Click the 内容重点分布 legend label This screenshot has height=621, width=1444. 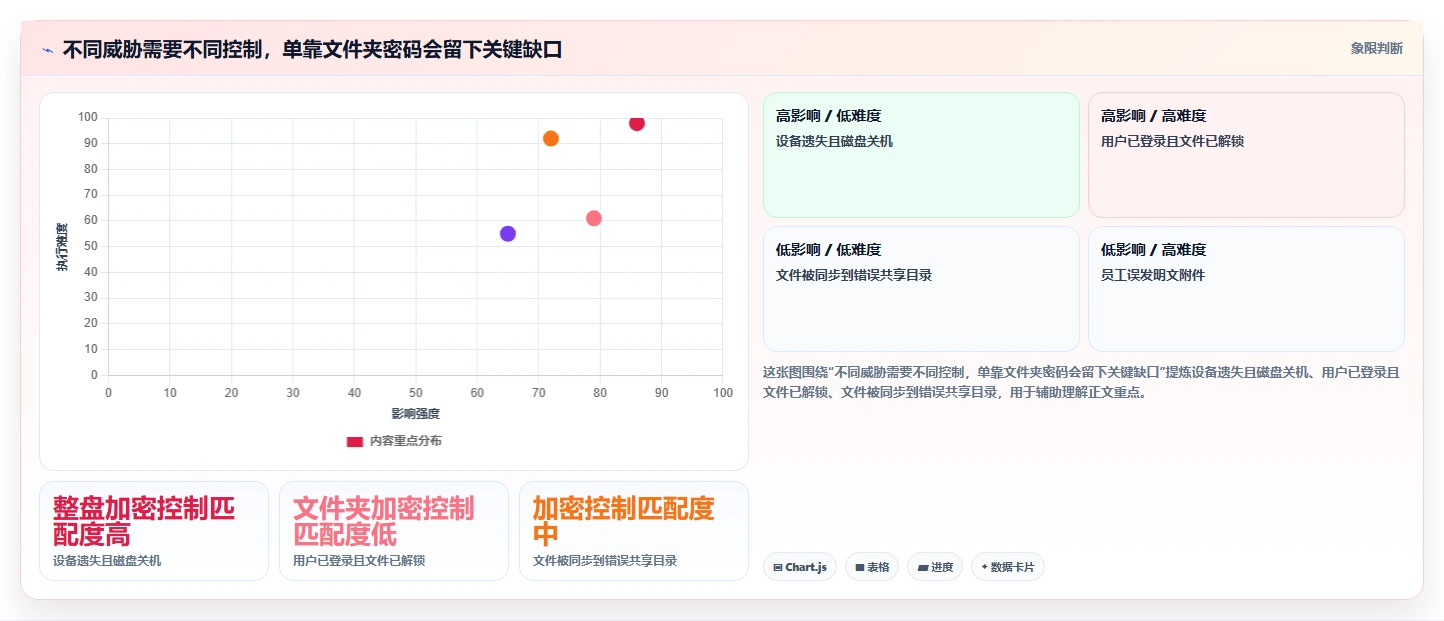pyautogui.click(x=405, y=441)
